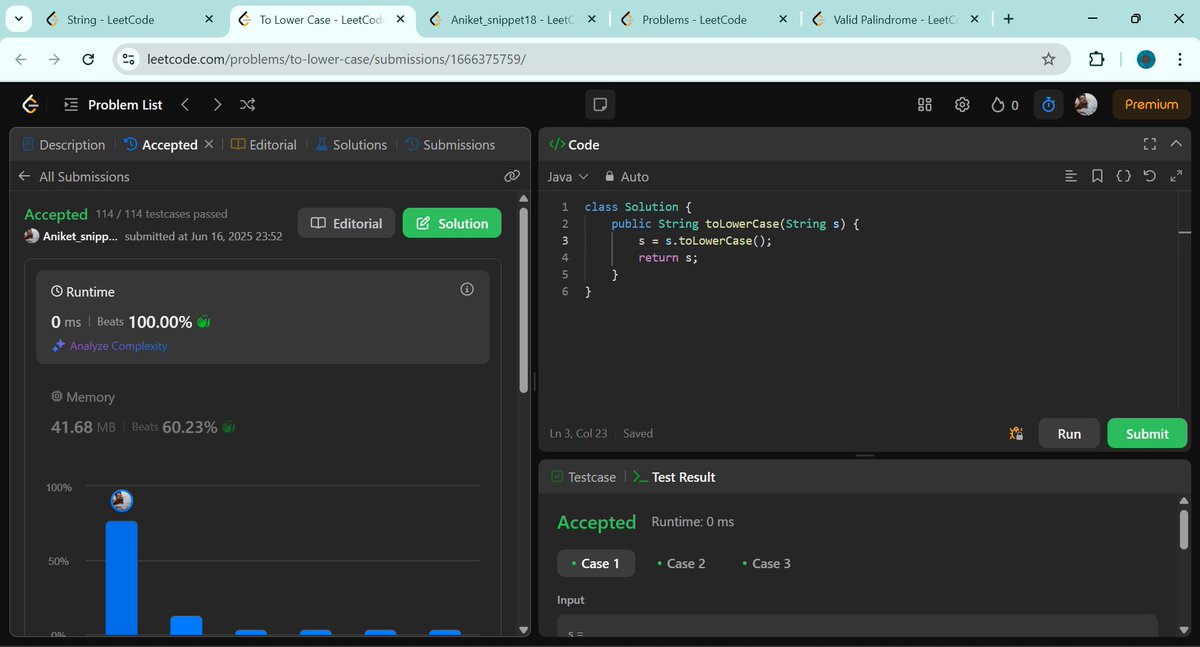The width and height of the screenshot is (1200, 647).
Task: Click the address bar URL
Action: point(336,60)
